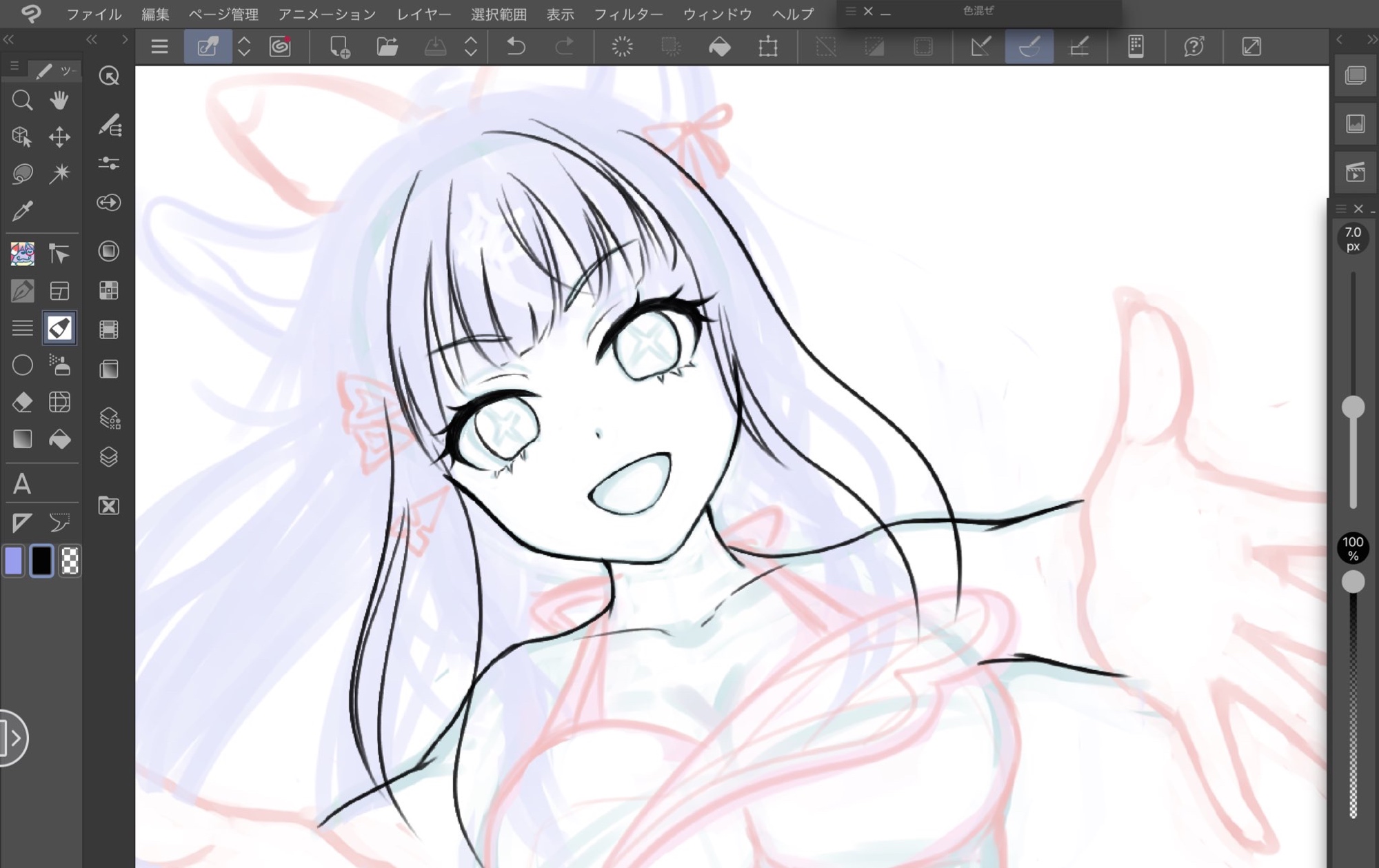1379x868 pixels.
Task: Choose the Text tool
Action: 22,484
